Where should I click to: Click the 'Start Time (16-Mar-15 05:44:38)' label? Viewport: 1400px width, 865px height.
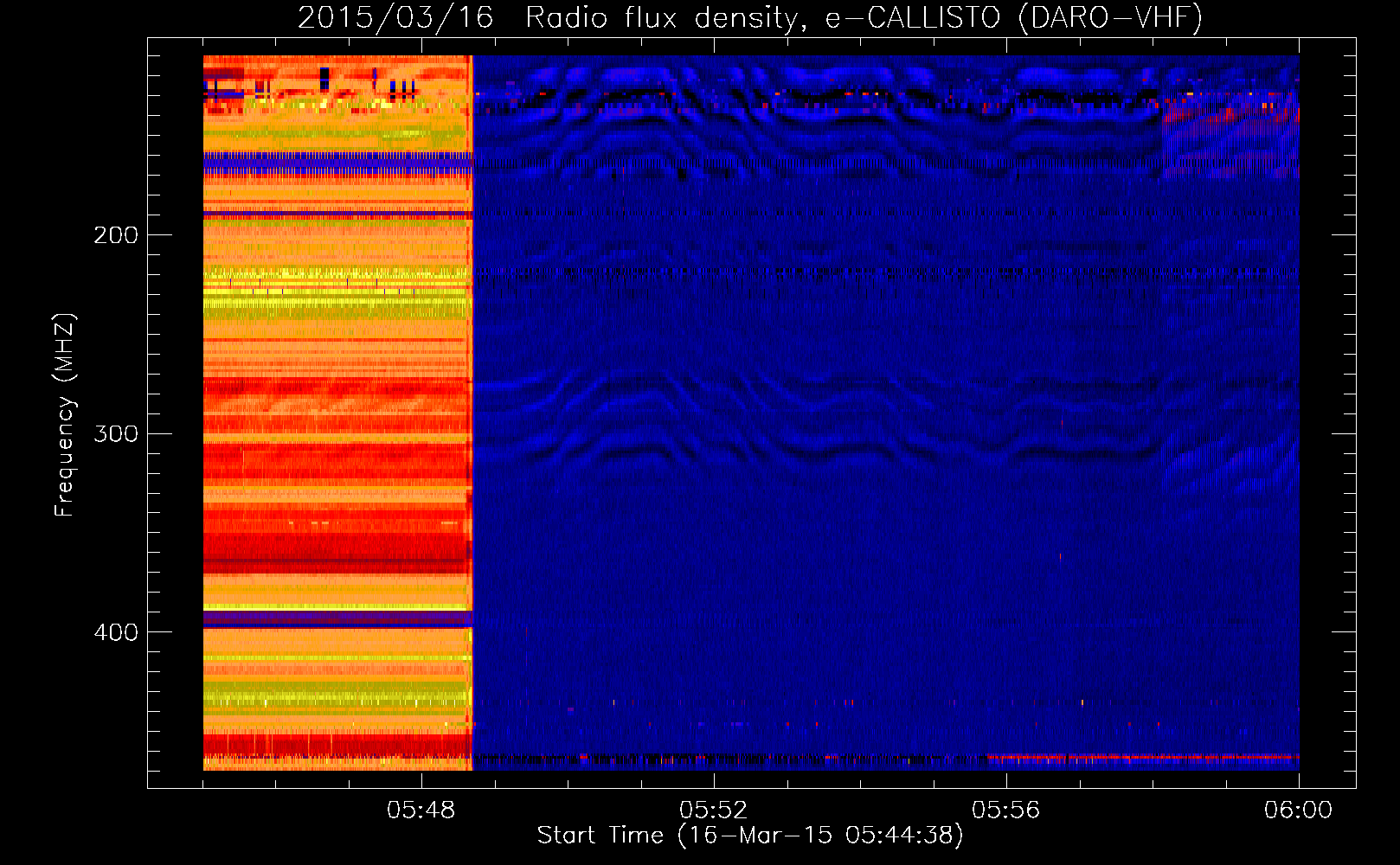(x=749, y=836)
